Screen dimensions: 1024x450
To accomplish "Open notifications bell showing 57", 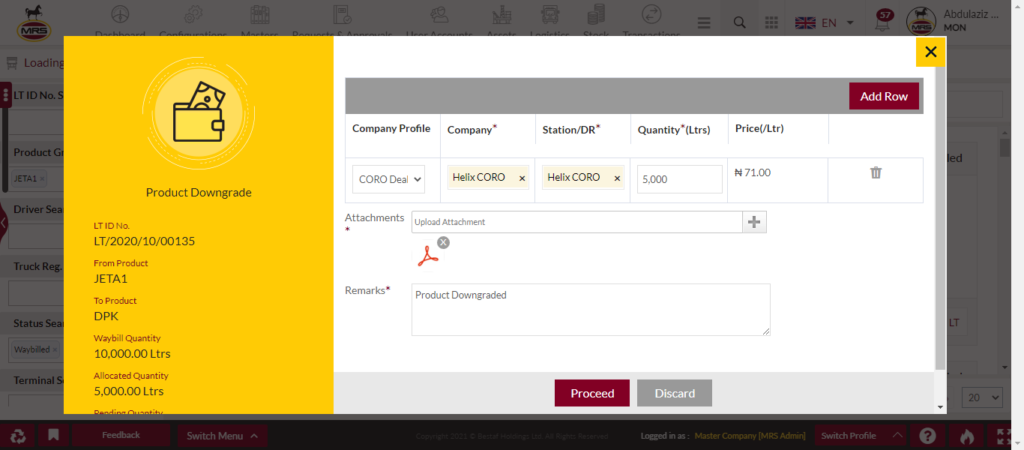I will click(x=885, y=22).
